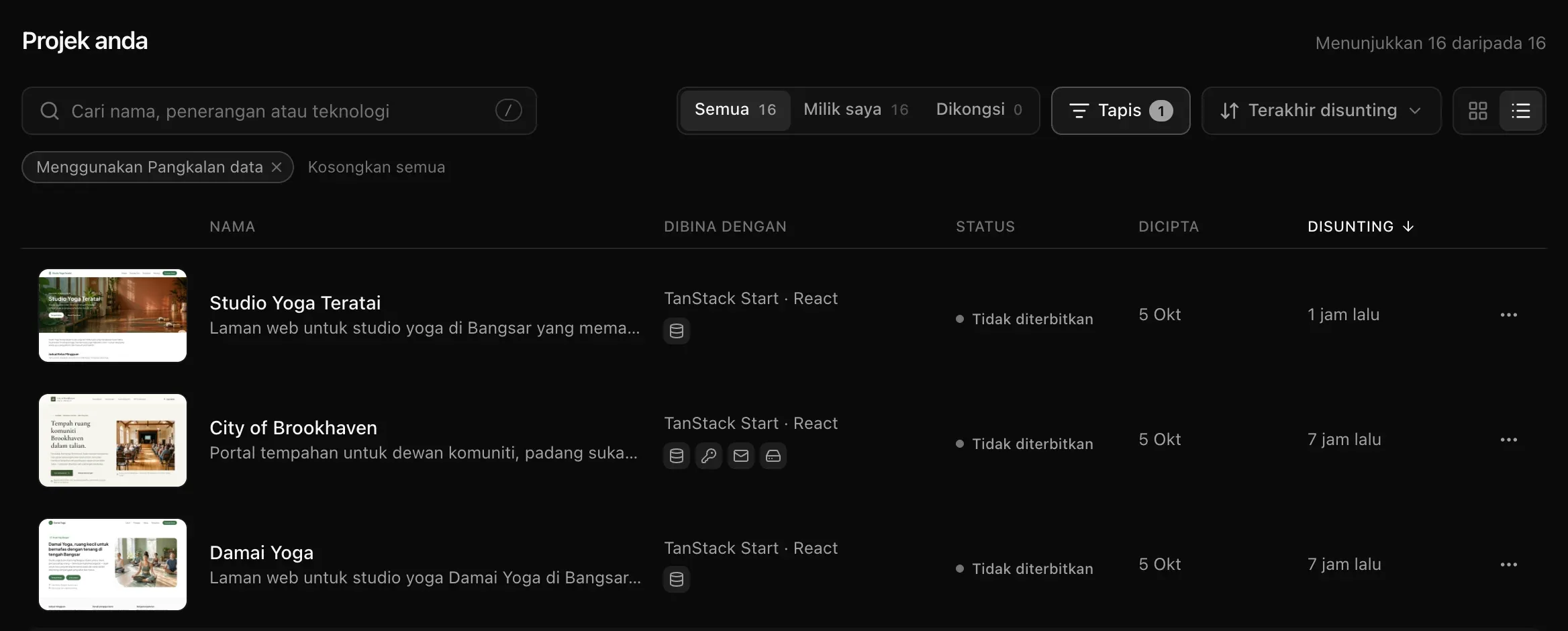This screenshot has height=631, width=1568.
Task: Click Tidak diterbitkan status for Damai Yoga
Action: point(1025,569)
